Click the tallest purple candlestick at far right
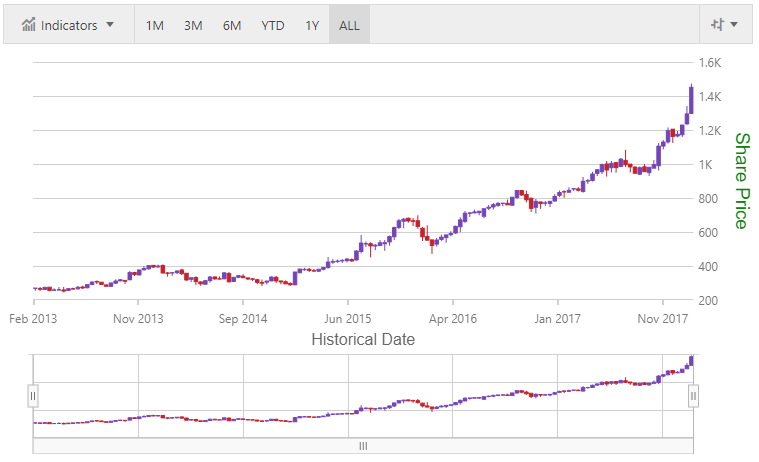The height and width of the screenshot is (462, 759). (x=691, y=100)
